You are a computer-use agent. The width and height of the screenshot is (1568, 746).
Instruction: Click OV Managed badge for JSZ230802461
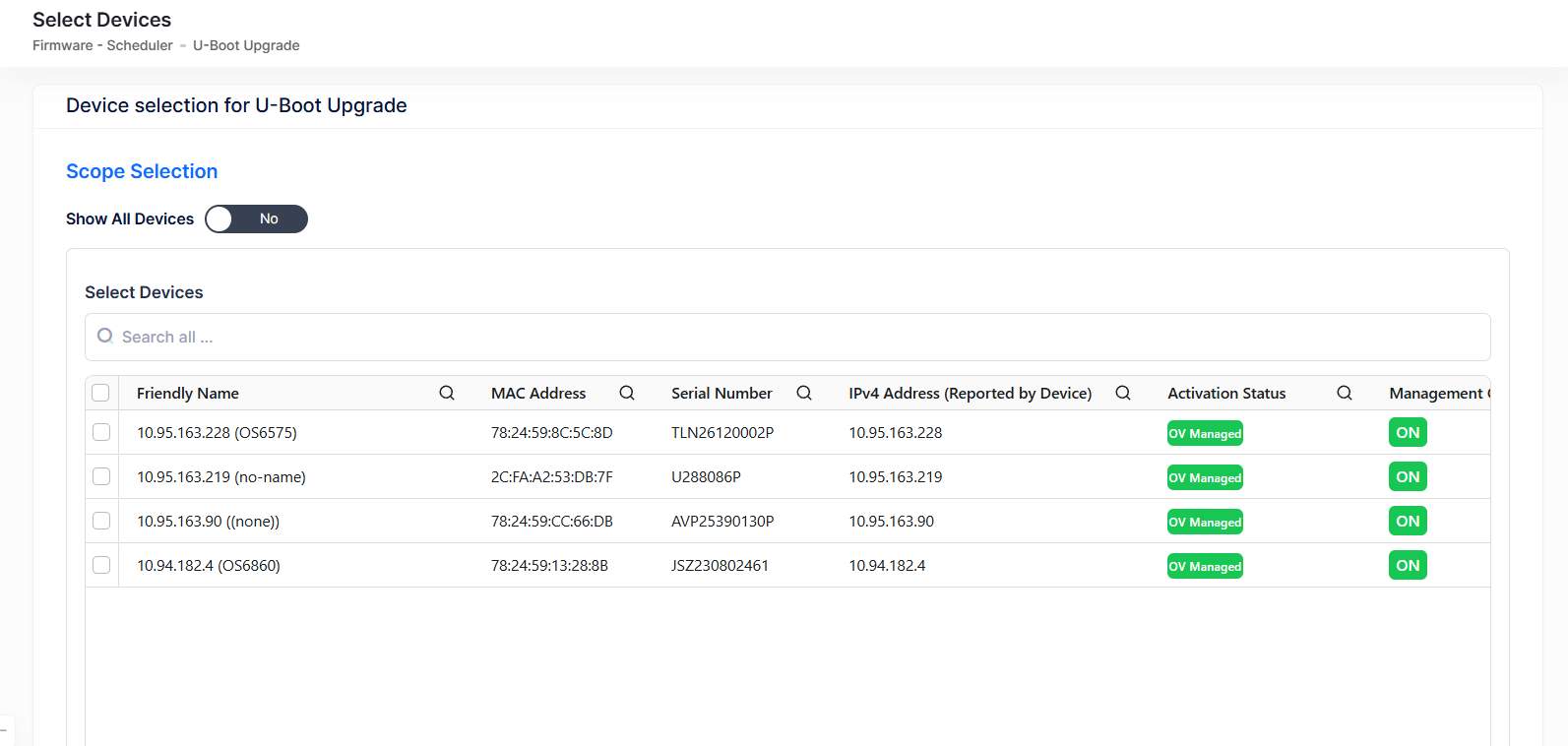tap(1205, 566)
